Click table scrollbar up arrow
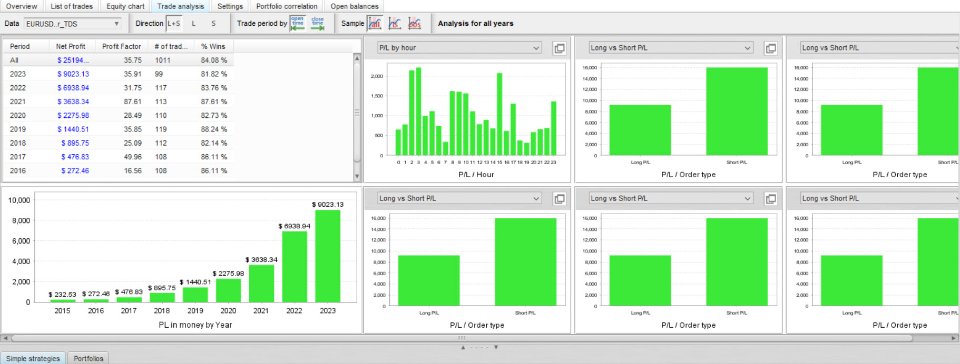This screenshot has height=364, width=960. click(357, 58)
